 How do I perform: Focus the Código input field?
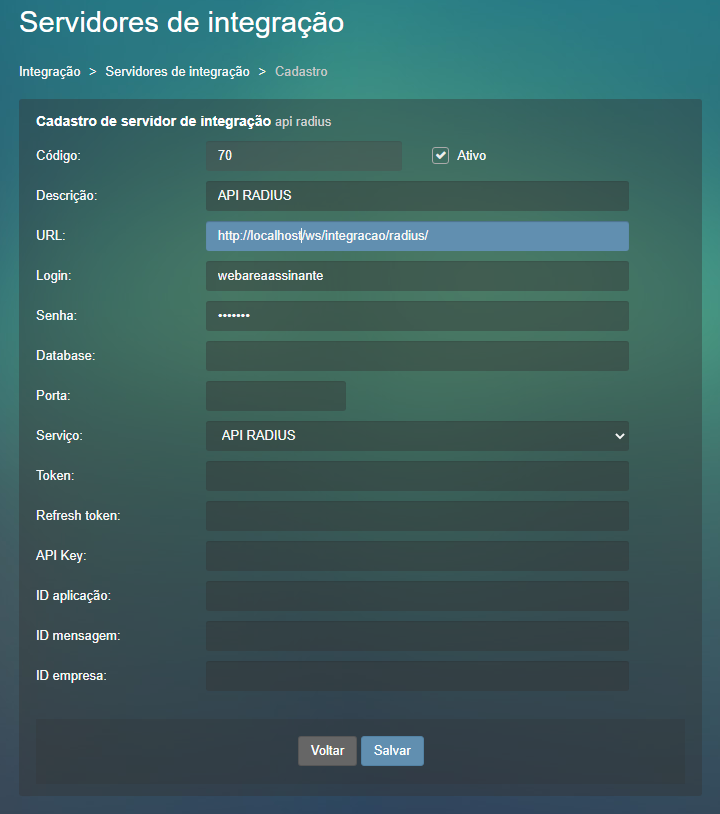click(x=303, y=156)
